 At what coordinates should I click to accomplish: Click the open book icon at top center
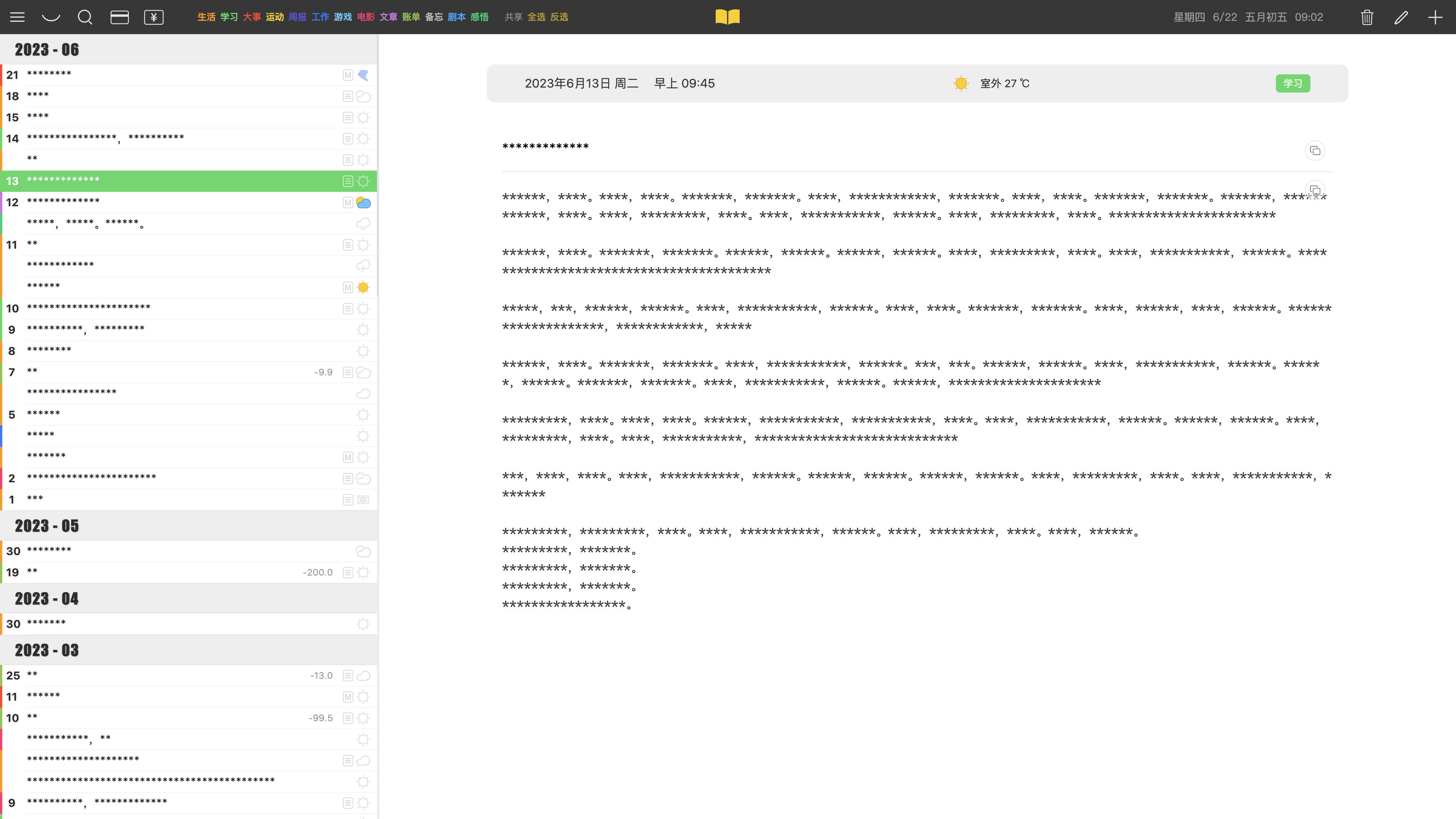727,17
